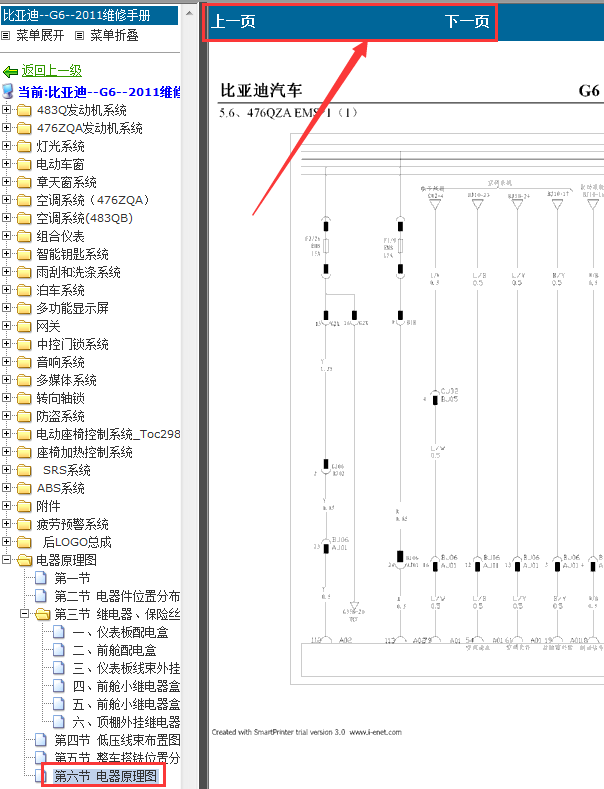Click folder icon of 泊车系统

coord(24,290)
